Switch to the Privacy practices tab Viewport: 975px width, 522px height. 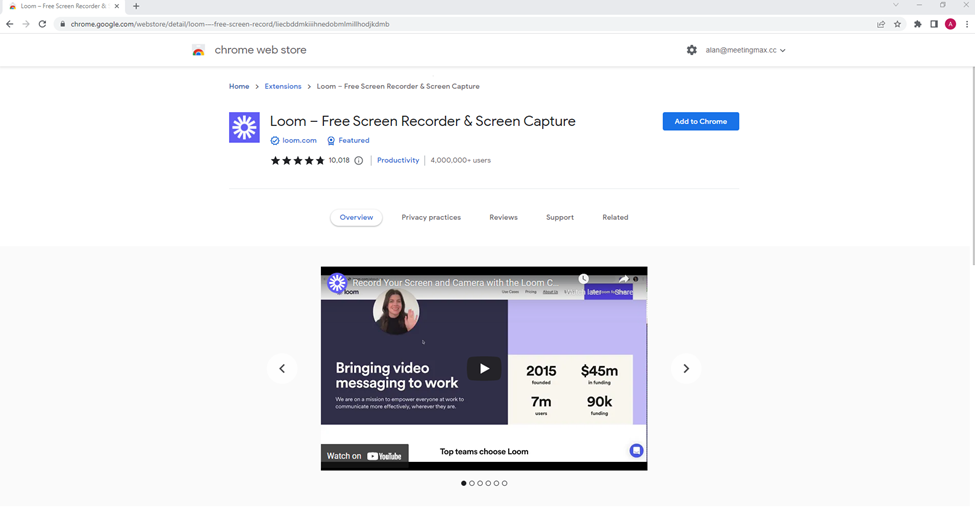tap(431, 218)
